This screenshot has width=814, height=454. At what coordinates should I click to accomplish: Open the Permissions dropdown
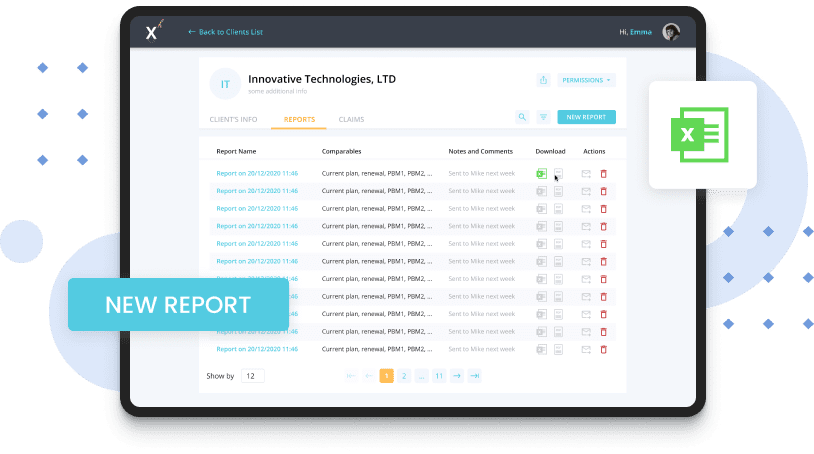(586, 80)
